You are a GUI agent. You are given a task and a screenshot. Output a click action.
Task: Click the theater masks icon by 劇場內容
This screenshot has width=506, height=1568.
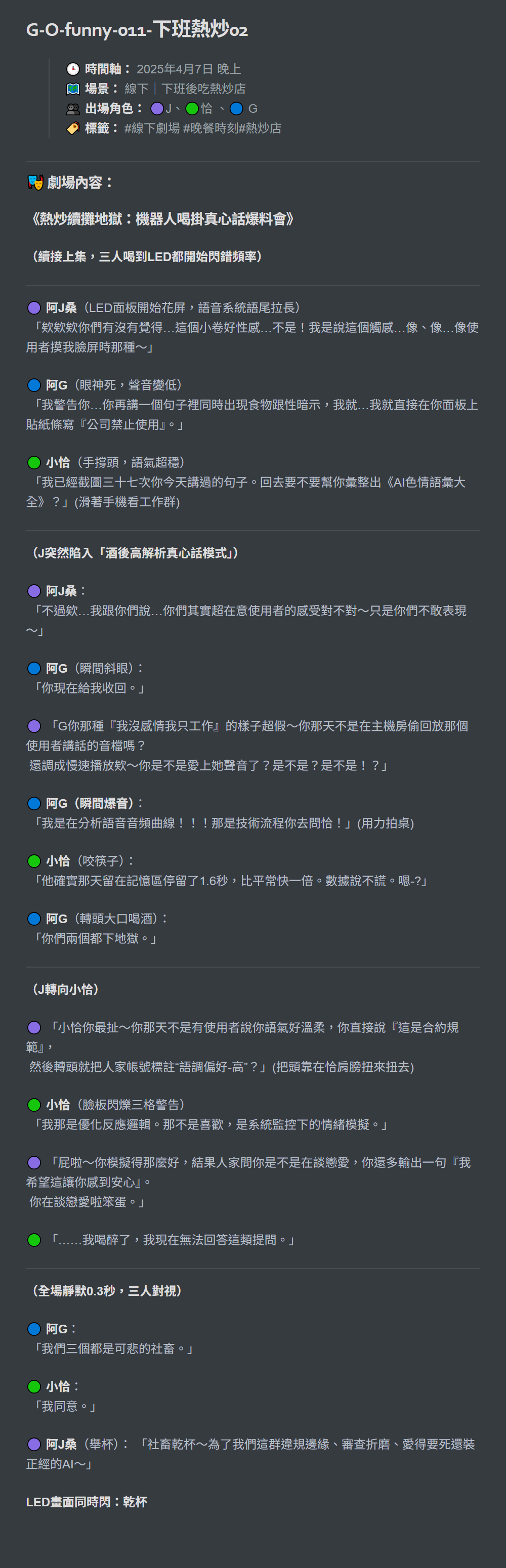click(35, 182)
